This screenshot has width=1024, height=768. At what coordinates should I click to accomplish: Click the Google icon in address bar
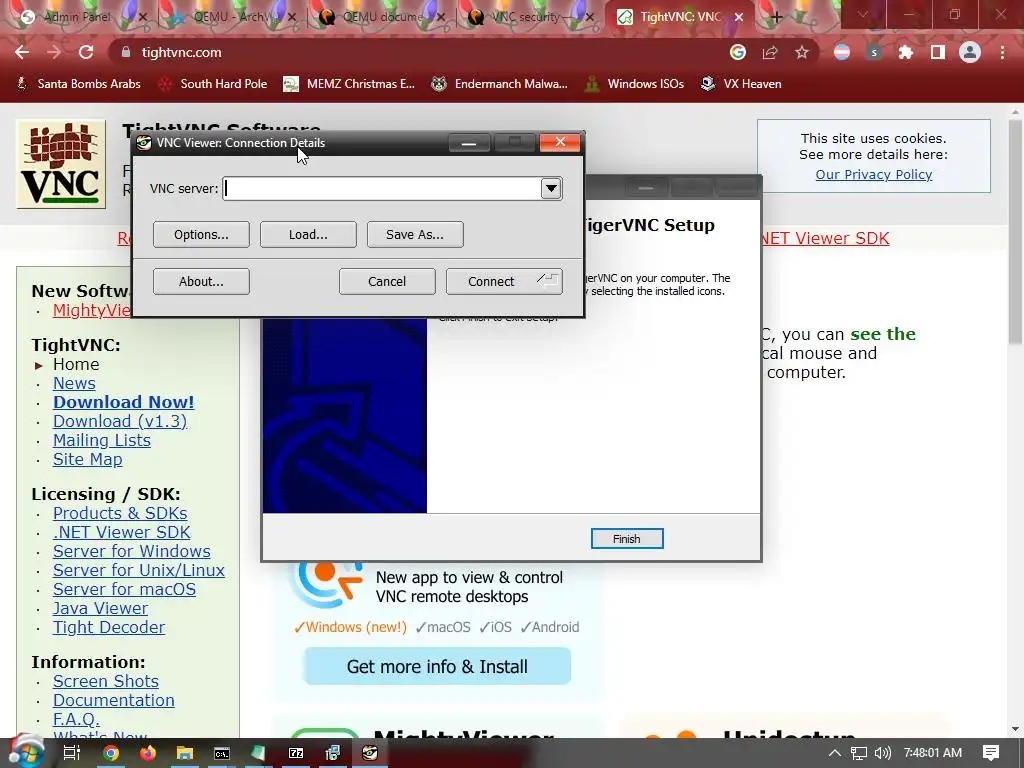(x=738, y=52)
